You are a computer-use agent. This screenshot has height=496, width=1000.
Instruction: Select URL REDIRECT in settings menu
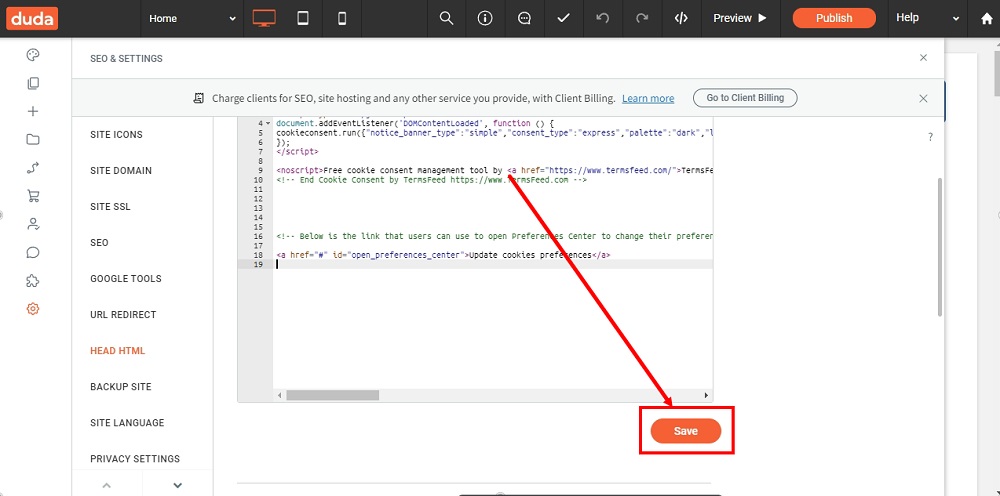pyautogui.click(x=123, y=314)
